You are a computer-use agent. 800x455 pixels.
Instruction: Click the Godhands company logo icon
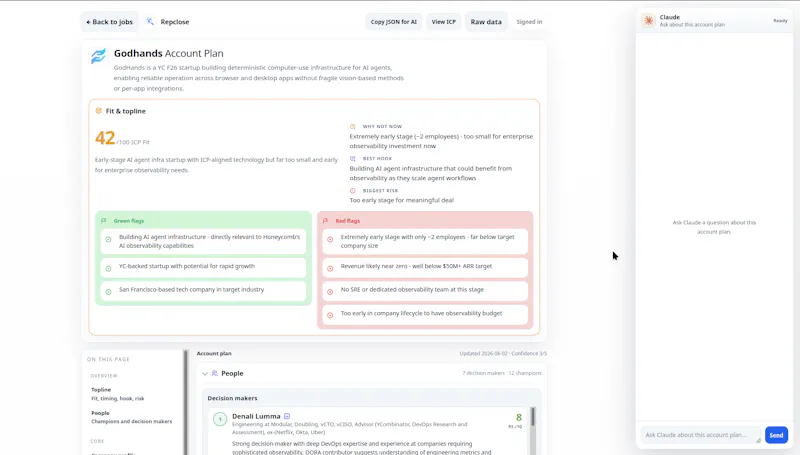point(98,56)
